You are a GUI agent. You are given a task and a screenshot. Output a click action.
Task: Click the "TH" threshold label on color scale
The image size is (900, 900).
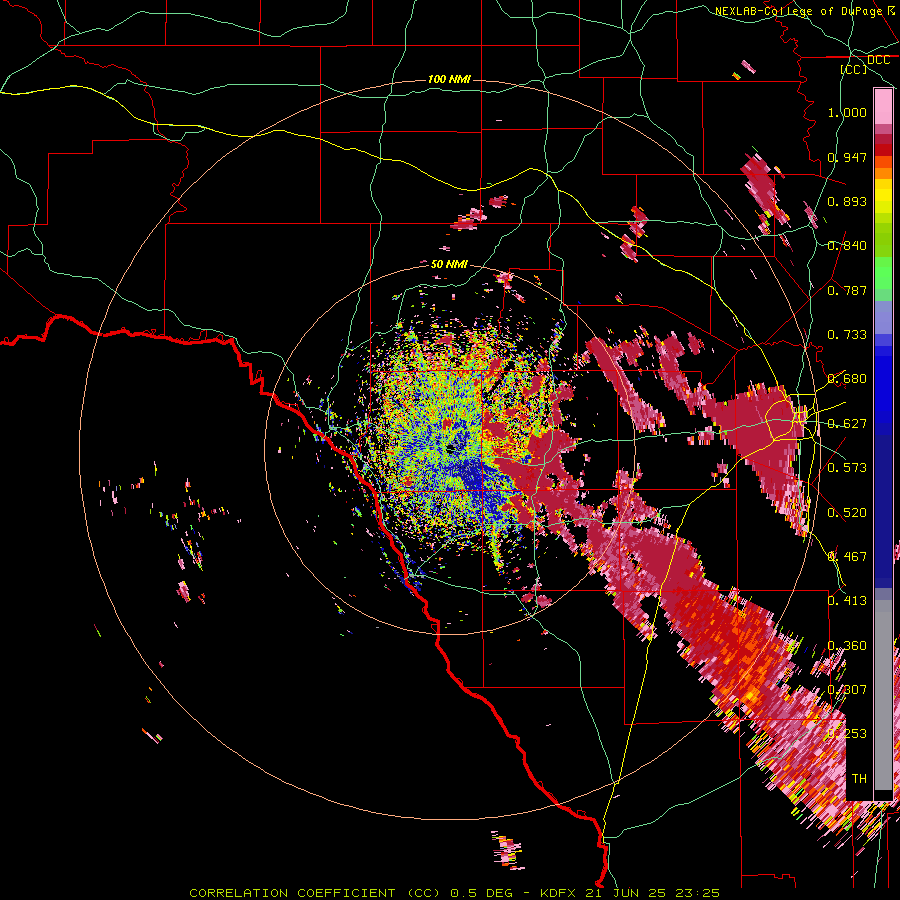point(859,779)
